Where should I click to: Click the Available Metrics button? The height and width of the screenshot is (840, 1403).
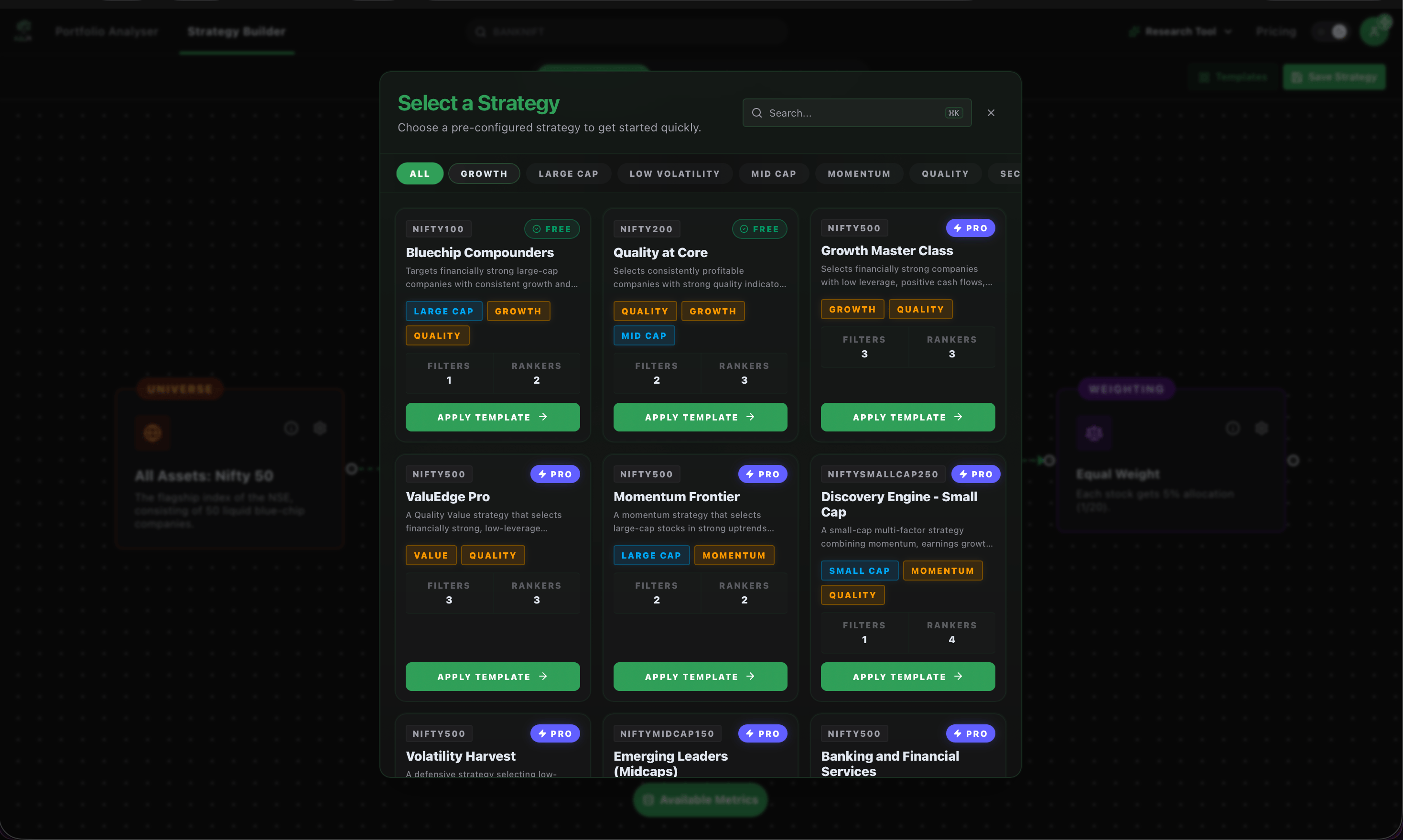[700, 800]
